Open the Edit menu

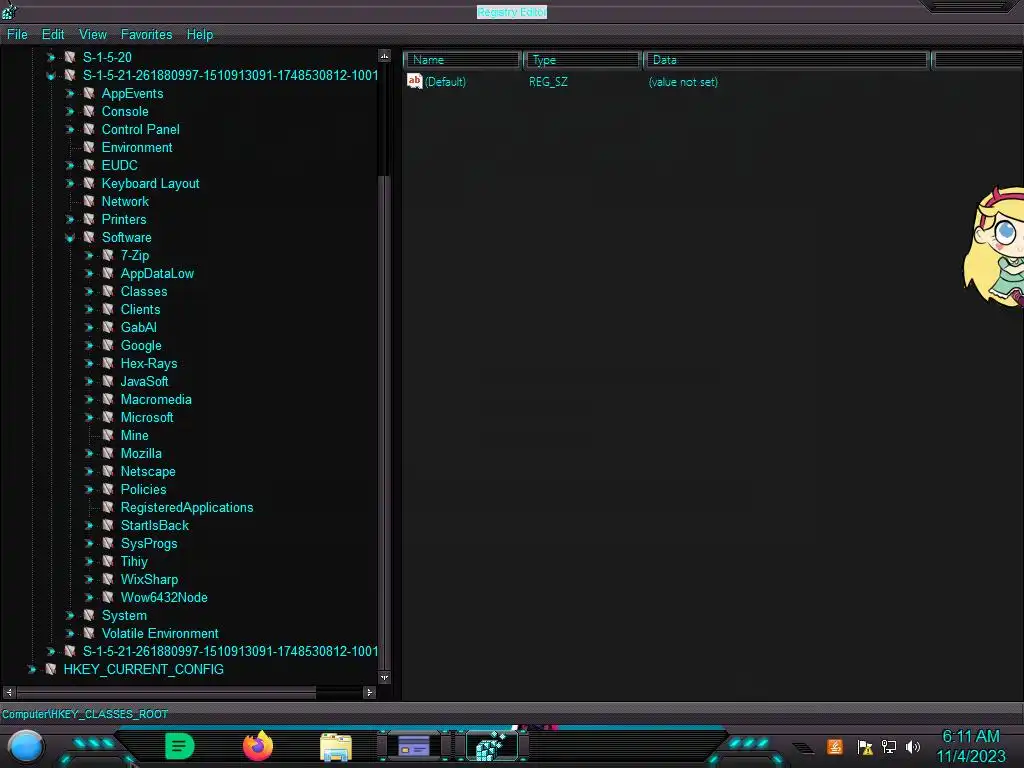pos(53,35)
